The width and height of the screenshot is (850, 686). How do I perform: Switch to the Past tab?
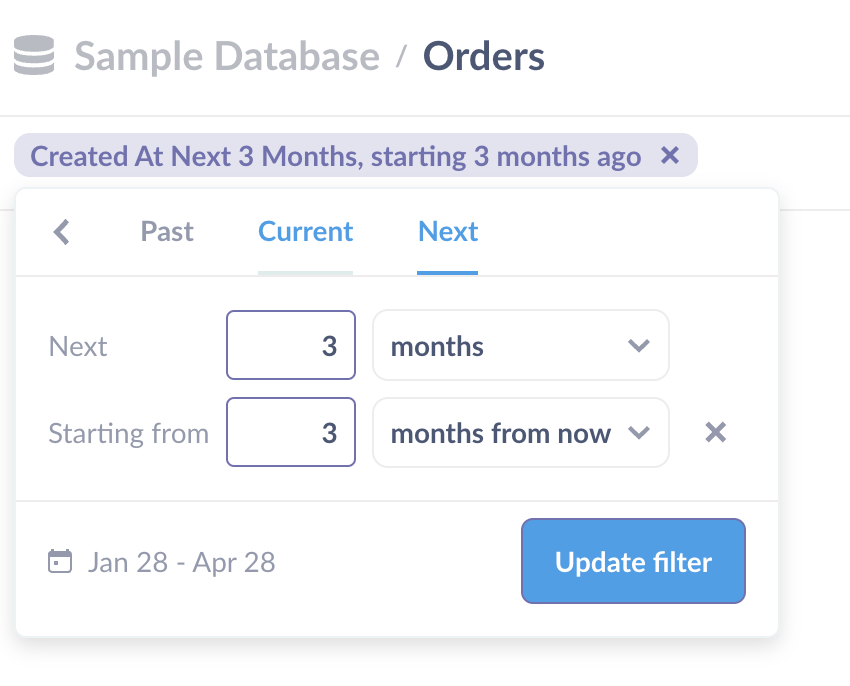click(166, 231)
